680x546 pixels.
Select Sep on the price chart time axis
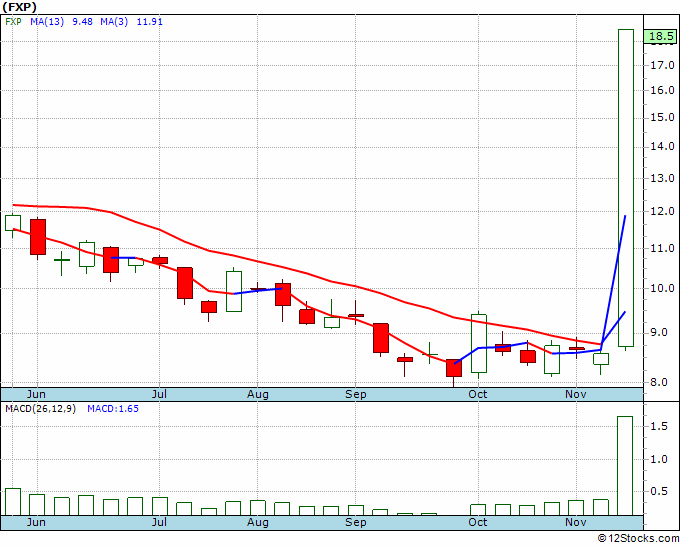point(355,394)
